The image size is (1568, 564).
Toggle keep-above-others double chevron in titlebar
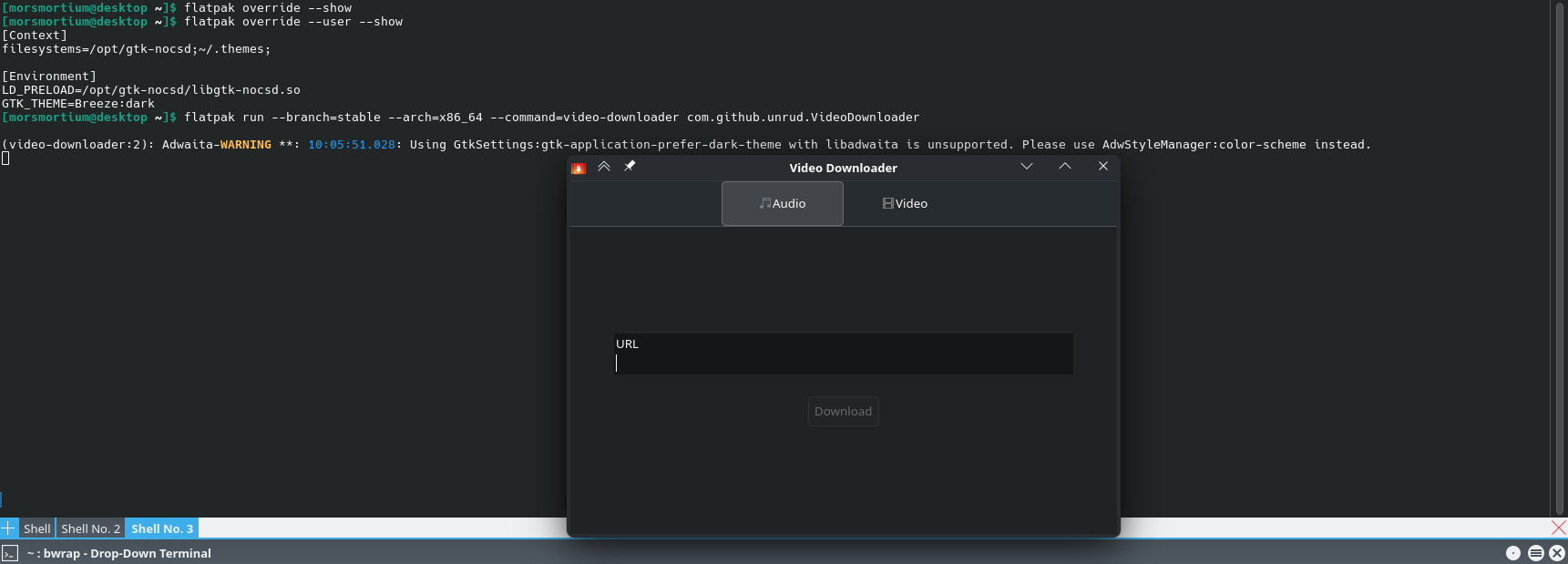pos(603,167)
